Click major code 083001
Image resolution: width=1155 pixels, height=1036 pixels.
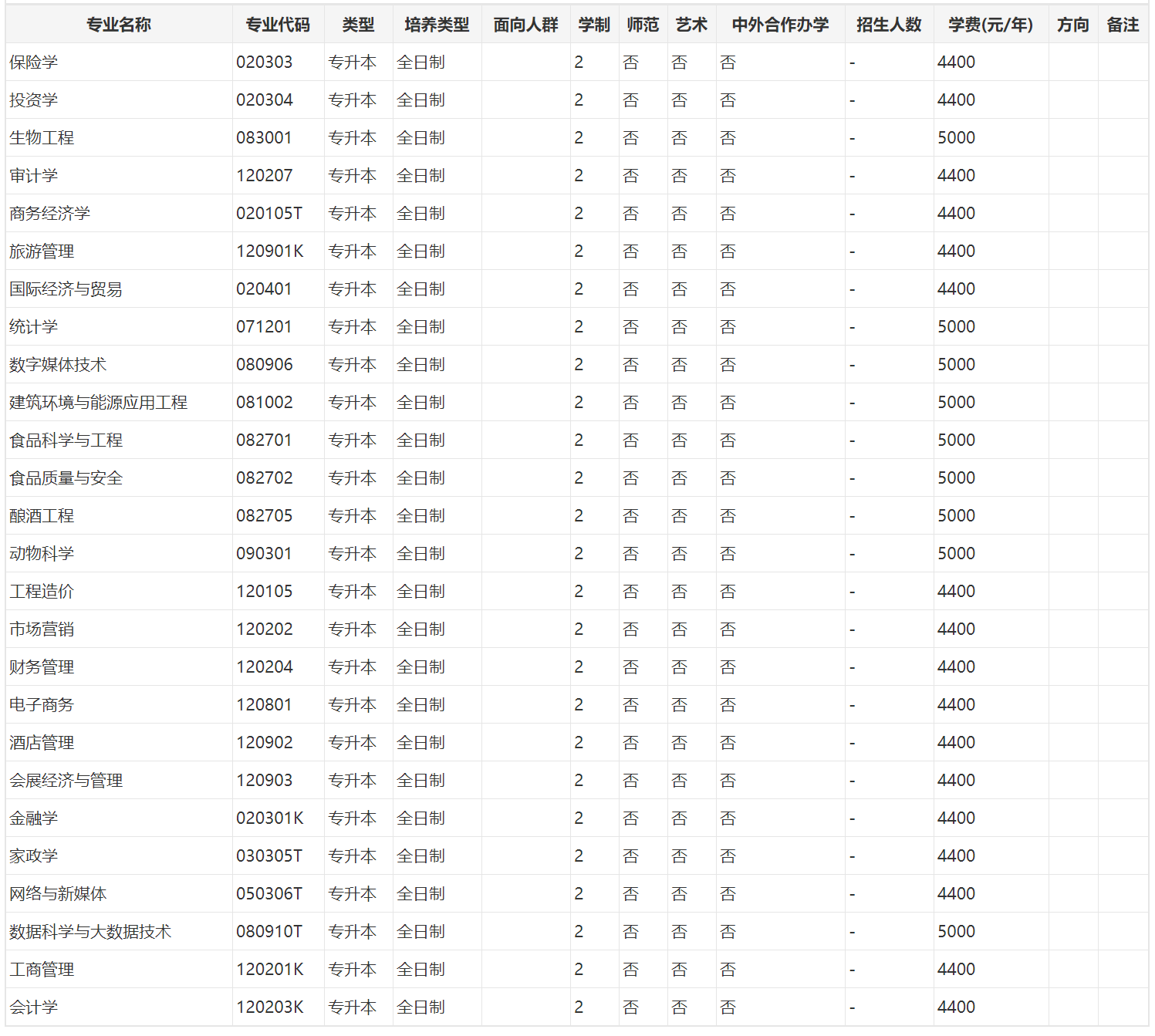pos(265,138)
